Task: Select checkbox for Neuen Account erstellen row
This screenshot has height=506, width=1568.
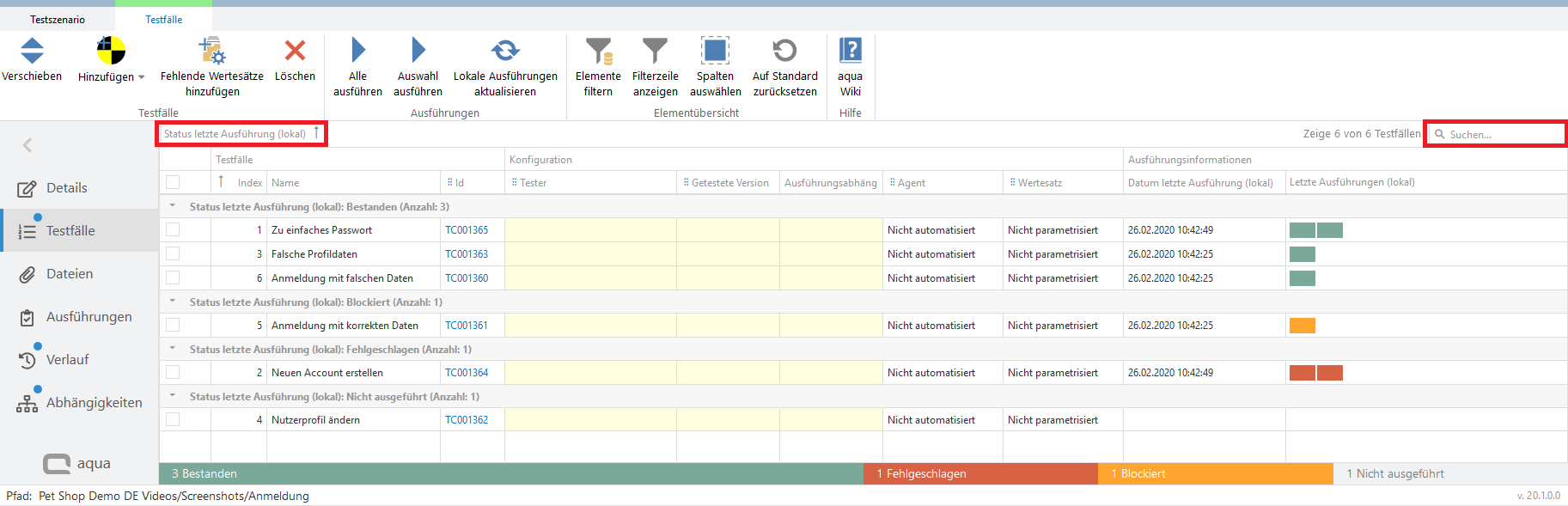Action: click(173, 373)
